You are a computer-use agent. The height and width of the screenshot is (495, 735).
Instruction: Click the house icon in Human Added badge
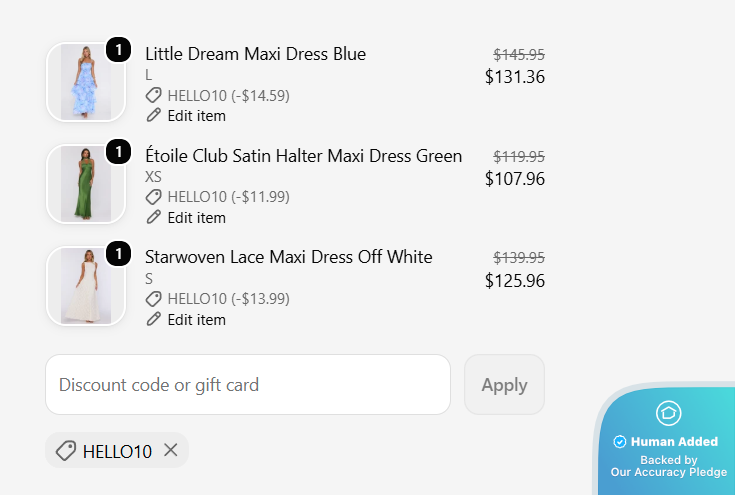pyautogui.click(x=668, y=413)
